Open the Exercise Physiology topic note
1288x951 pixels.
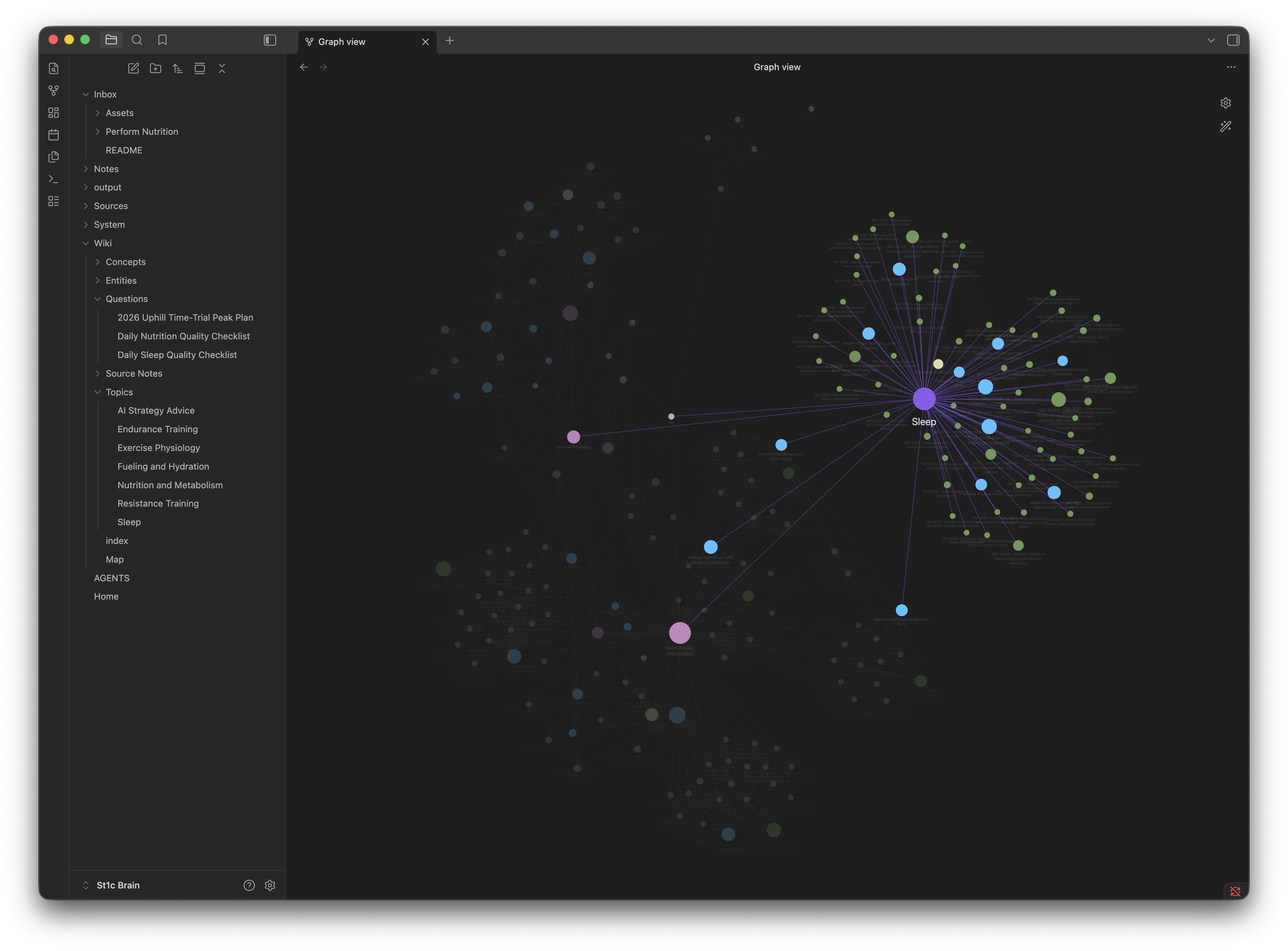[x=159, y=448]
